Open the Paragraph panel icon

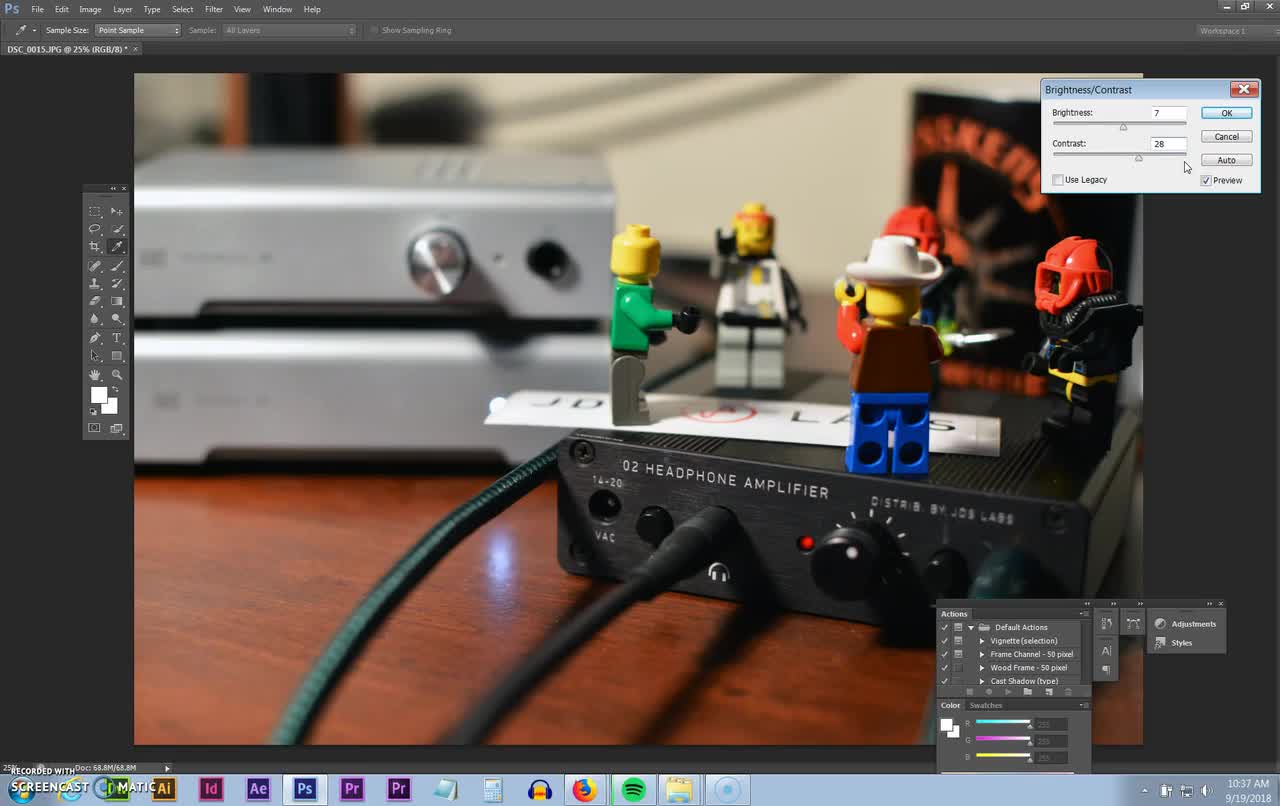[1106, 669]
